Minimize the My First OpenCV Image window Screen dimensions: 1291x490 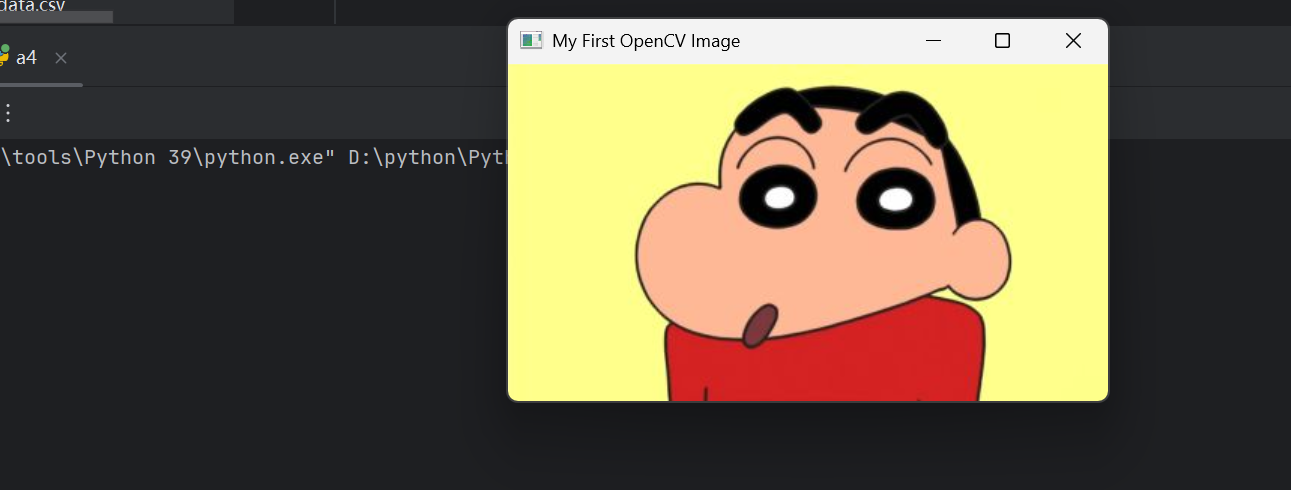click(x=934, y=41)
